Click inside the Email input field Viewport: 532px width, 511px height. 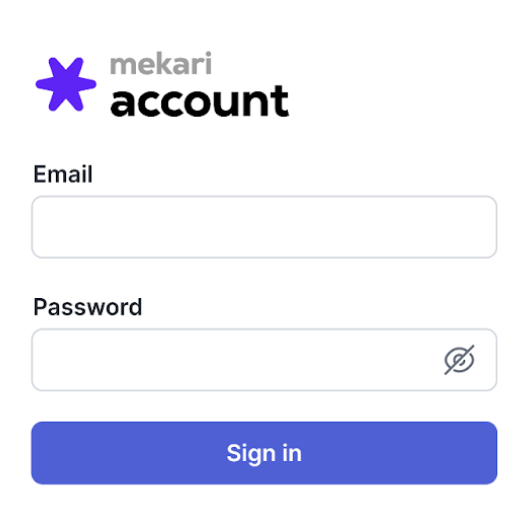pyautogui.click(x=264, y=227)
